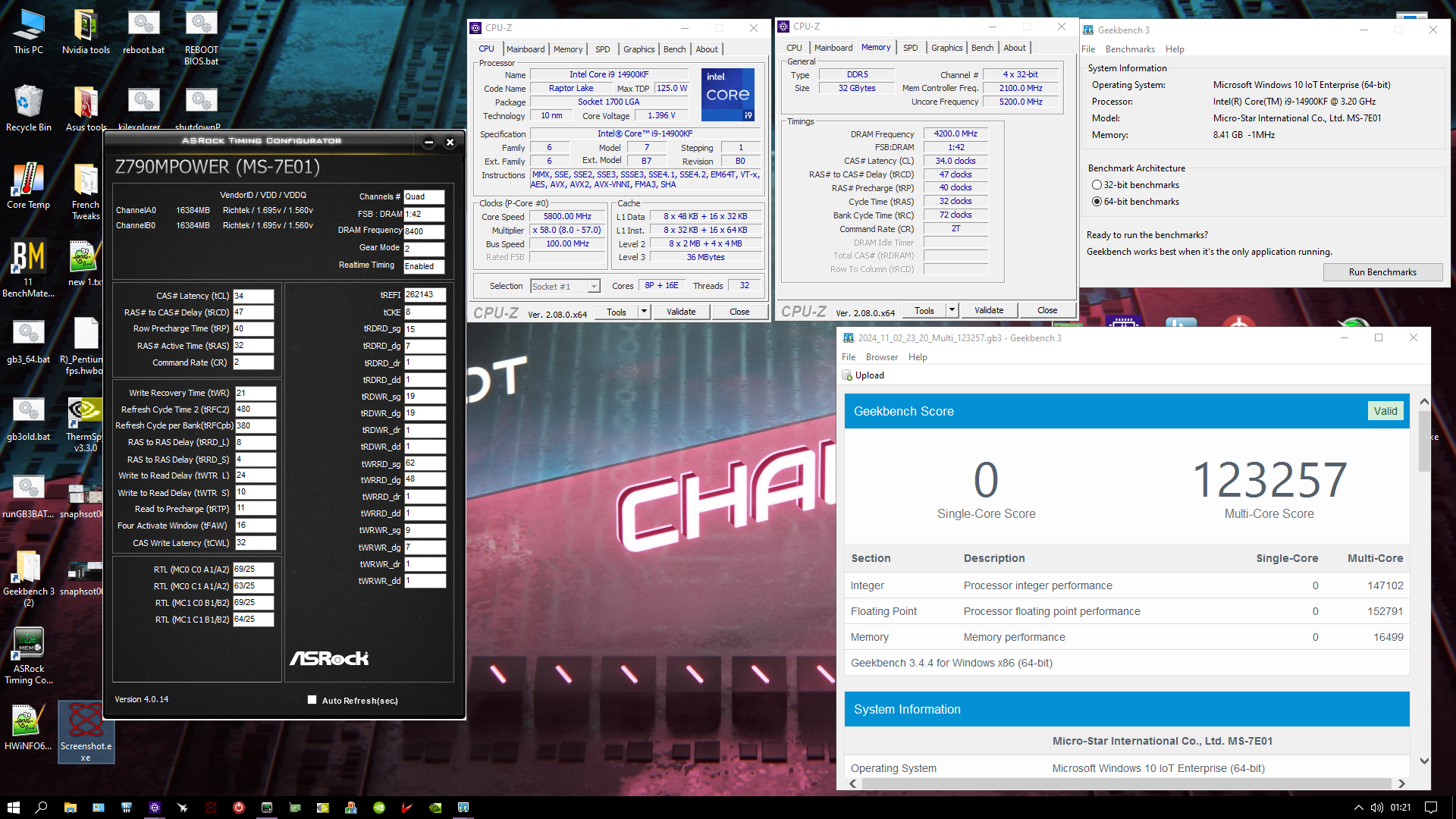The height and width of the screenshot is (819, 1456).
Task: Click the volume icon in system tray
Action: [1377, 808]
